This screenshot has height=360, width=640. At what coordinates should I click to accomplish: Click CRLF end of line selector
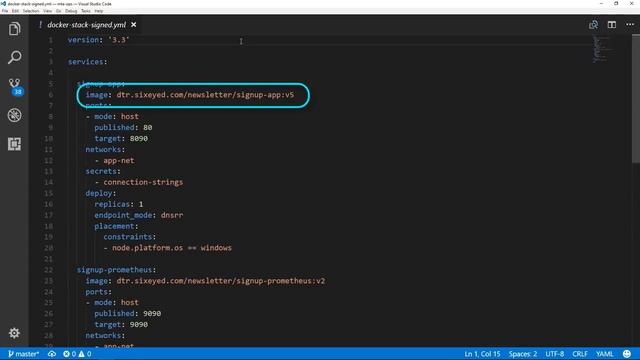[580, 354]
